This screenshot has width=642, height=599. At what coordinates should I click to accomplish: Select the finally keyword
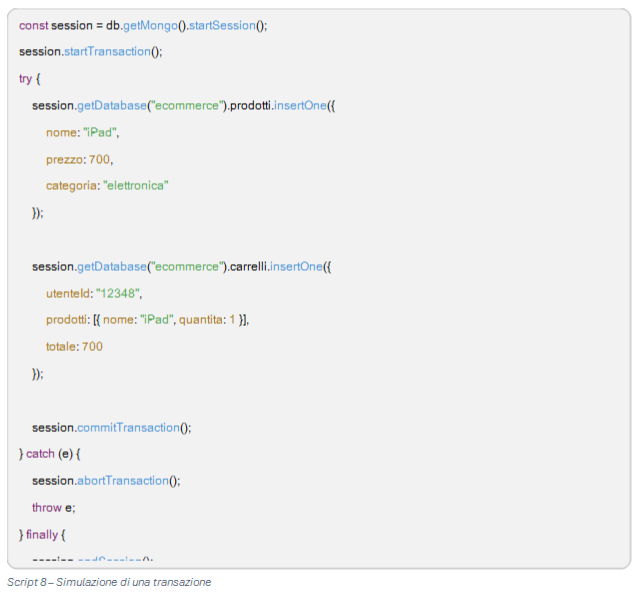tap(42, 535)
